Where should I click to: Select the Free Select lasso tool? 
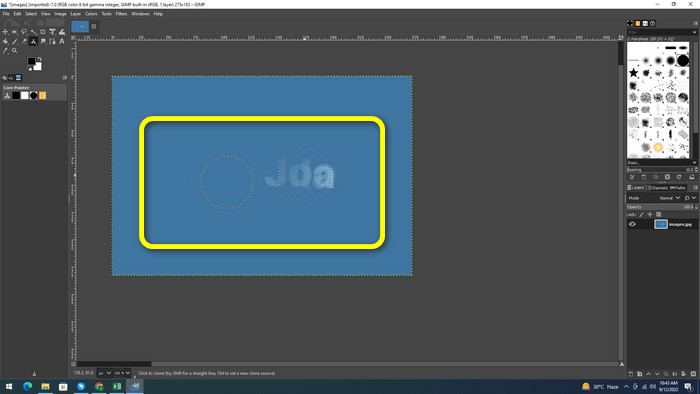pos(24,32)
